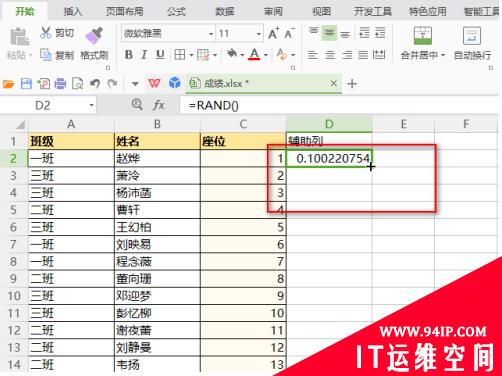Image resolution: width=502 pixels, height=376 pixels.
Task: Save the workbook with disk icon
Action: pos(26,83)
